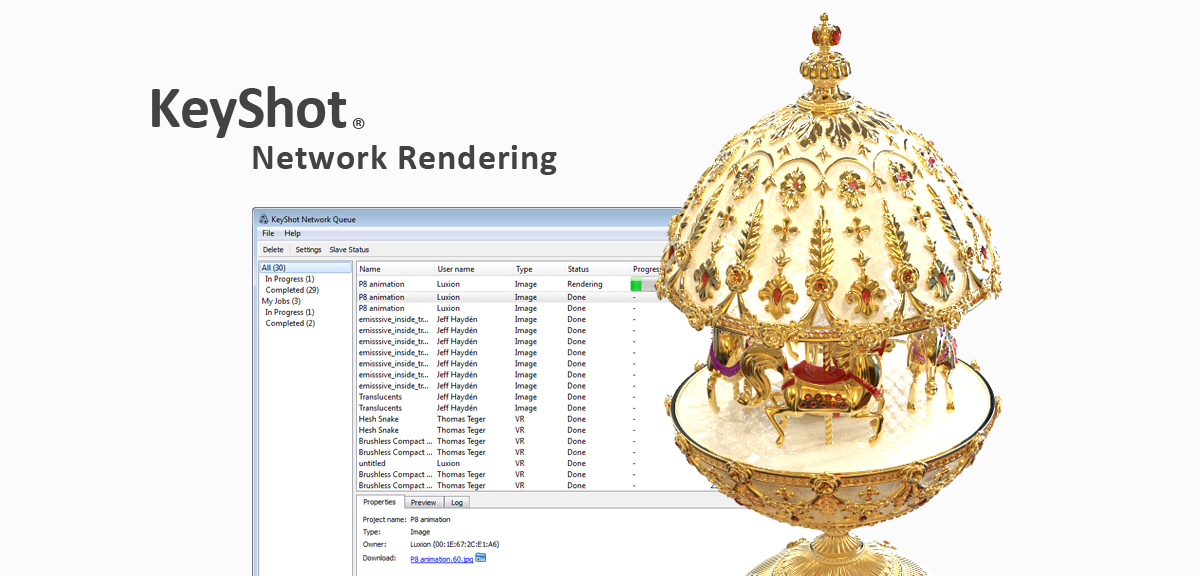Select Completed (29) in the tree

pos(292,290)
